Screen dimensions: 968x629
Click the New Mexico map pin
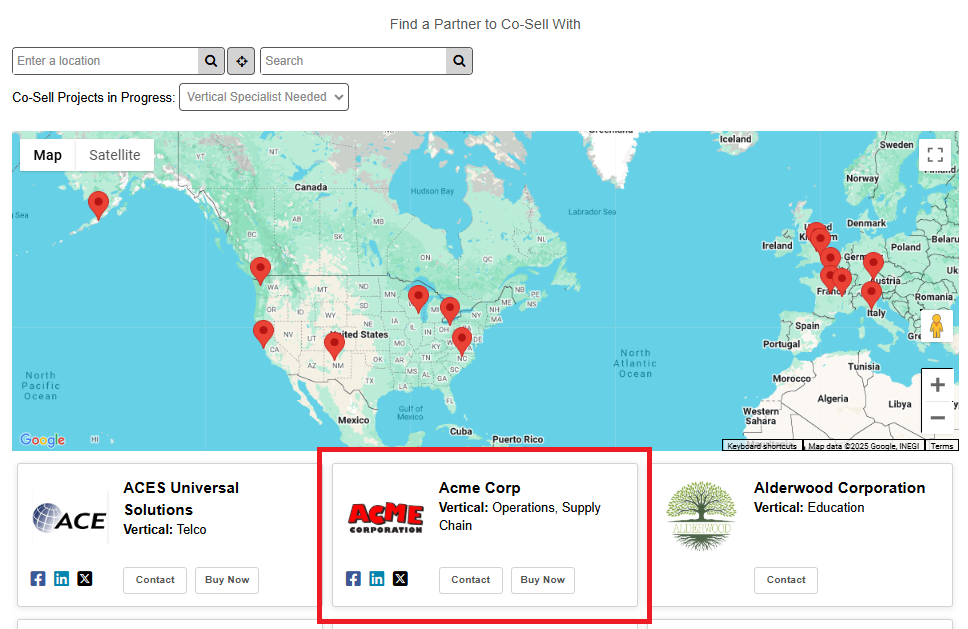(x=335, y=344)
